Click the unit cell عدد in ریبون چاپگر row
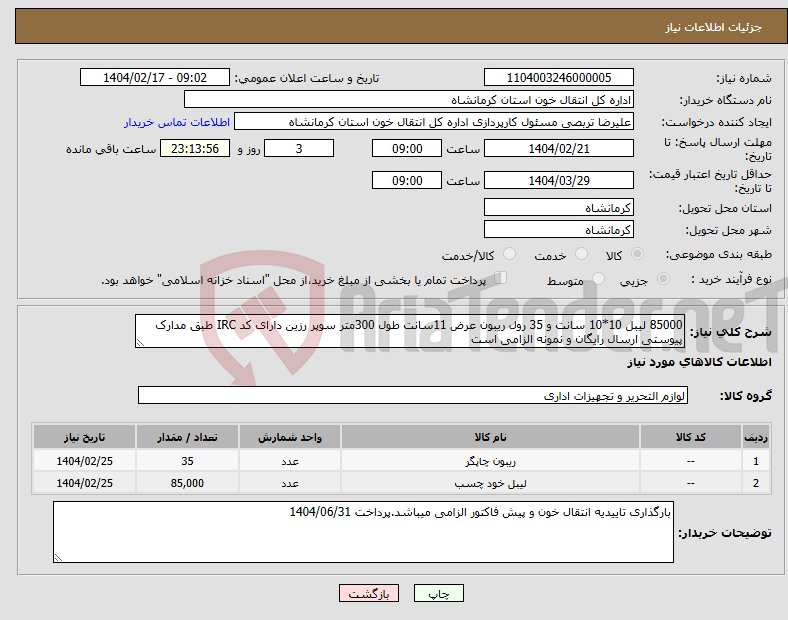The image size is (788, 620). [290, 461]
